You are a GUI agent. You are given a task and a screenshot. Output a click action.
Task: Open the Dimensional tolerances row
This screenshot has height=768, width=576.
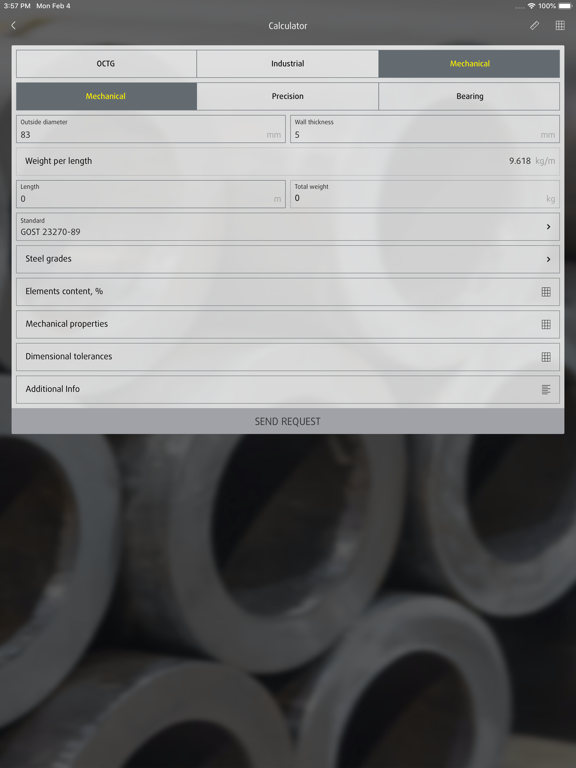(288, 357)
